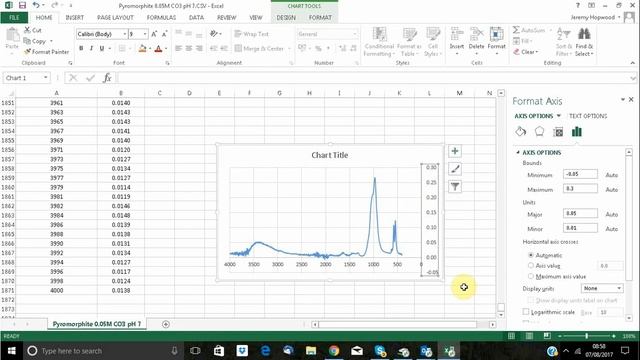
Task: Switch to the FORMULAS ribbon tab
Action: coord(161,18)
